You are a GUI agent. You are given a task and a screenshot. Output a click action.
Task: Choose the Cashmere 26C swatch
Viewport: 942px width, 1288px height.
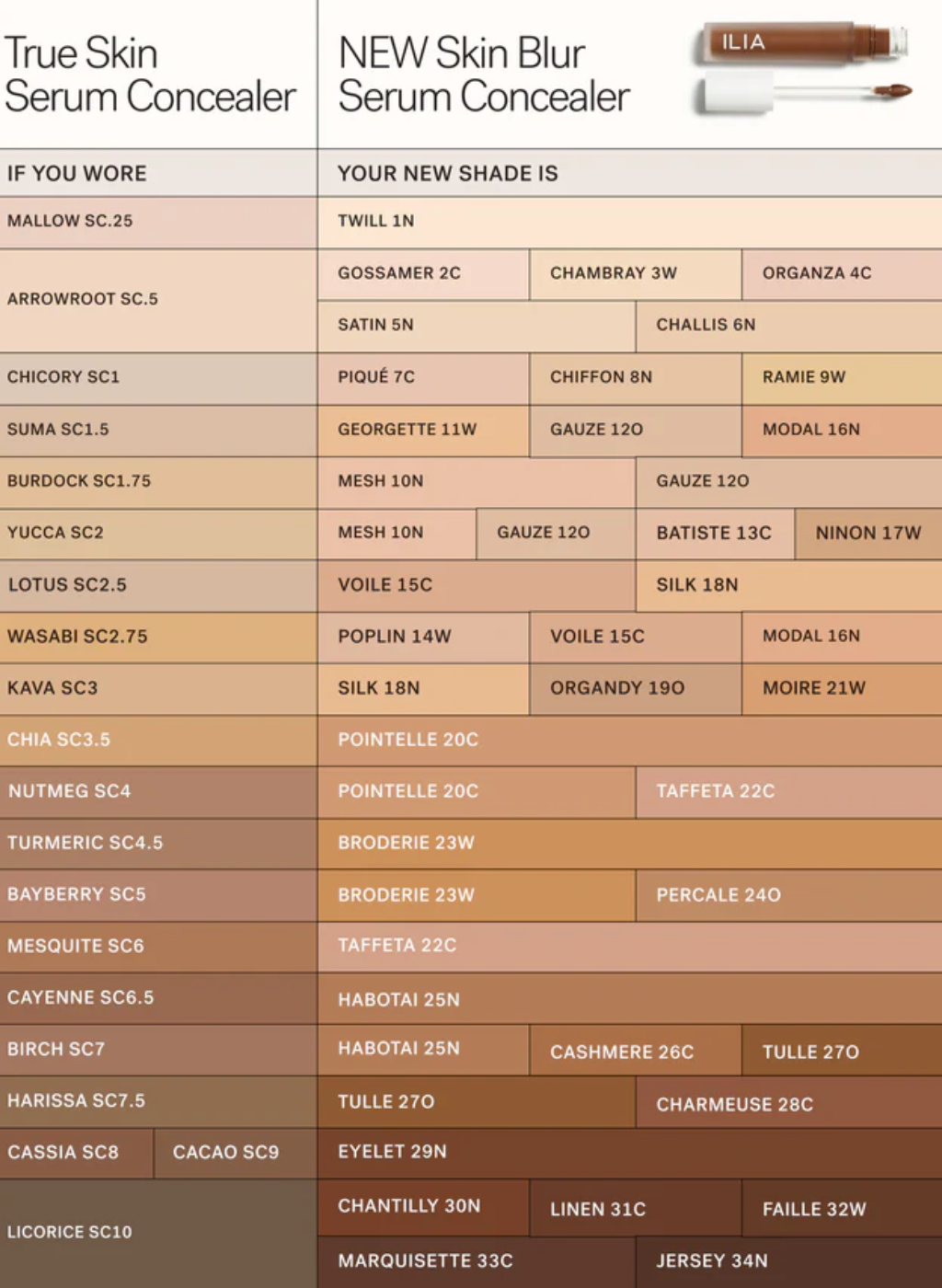636,1052
